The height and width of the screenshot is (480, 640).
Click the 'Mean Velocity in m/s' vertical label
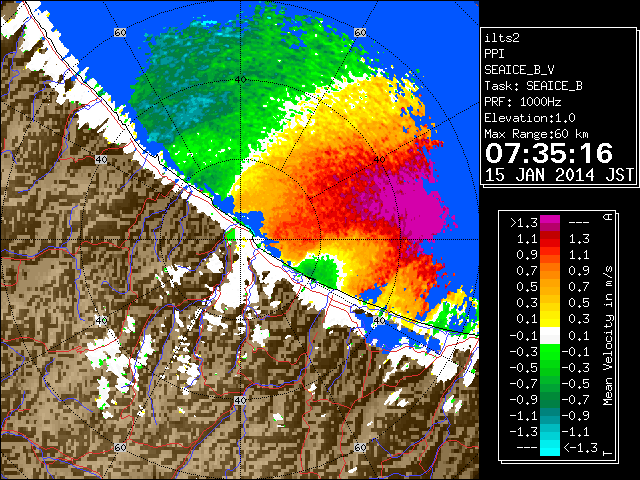tap(609, 335)
